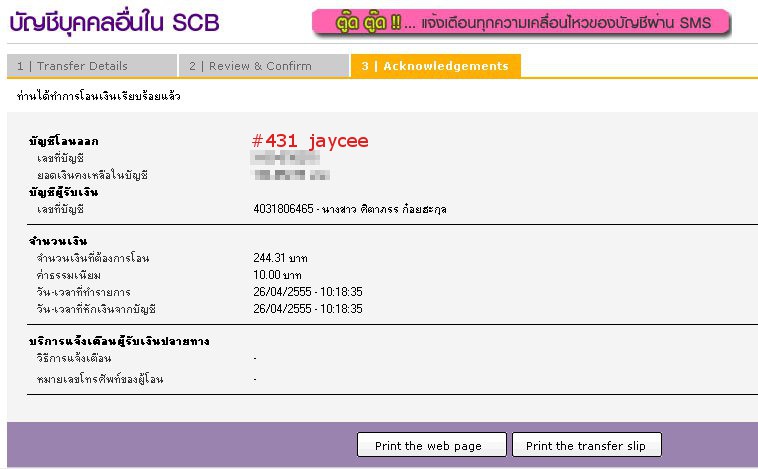Click the blurred source account number
The image size is (758, 469).
coord(286,158)
